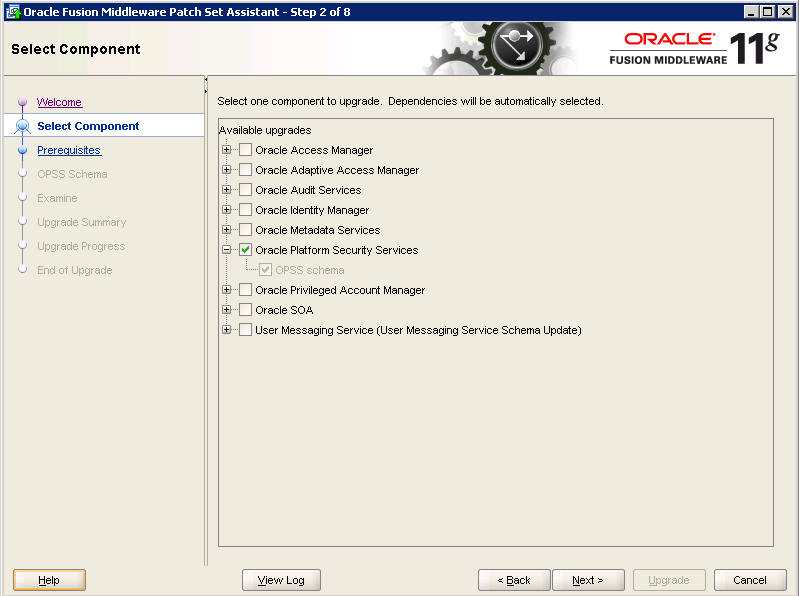Viewport: 799px width, 596px height.
Task: Expand the User Messaging Service node
Action: coord(227,330)
